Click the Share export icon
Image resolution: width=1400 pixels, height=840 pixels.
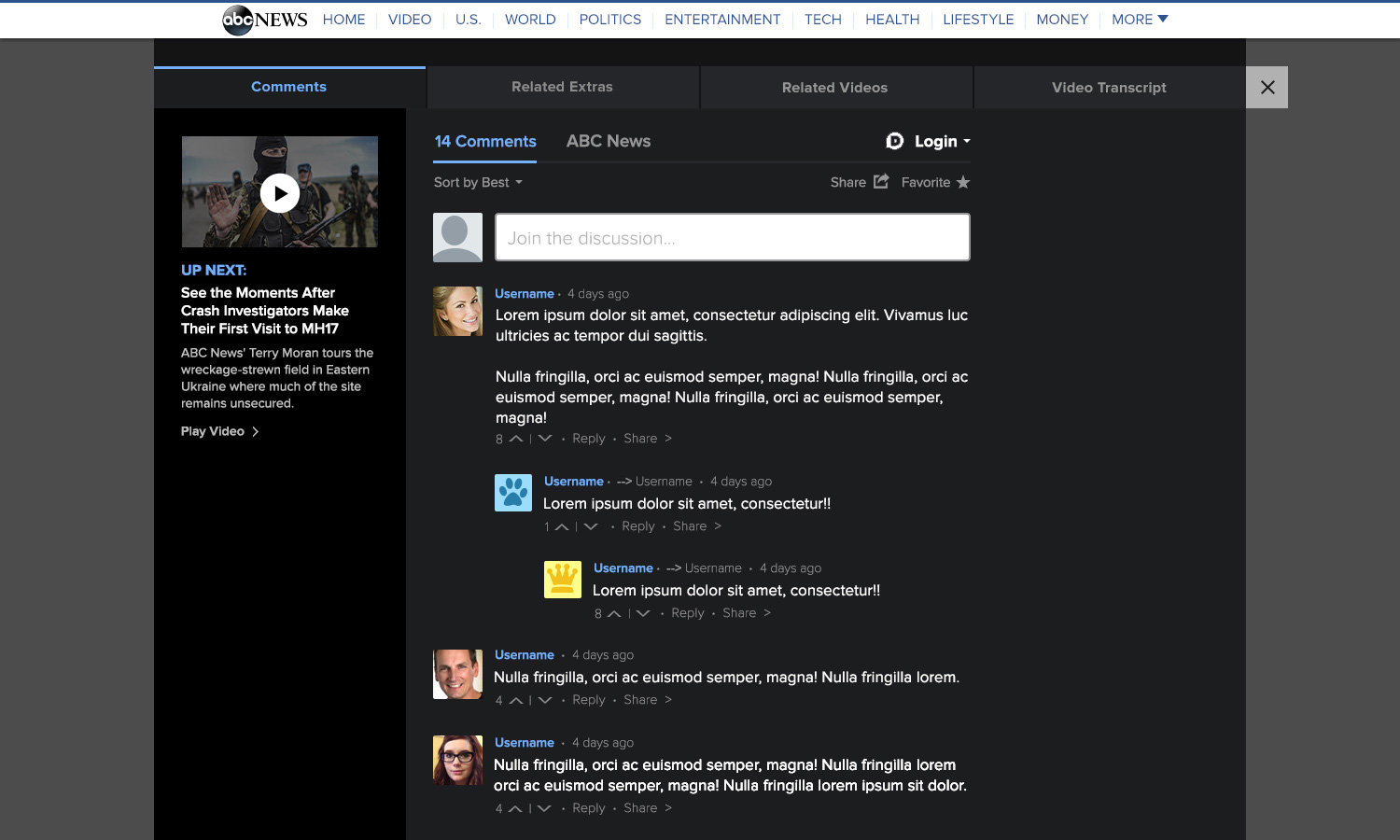pyautogui.click(x=881, y=182)
